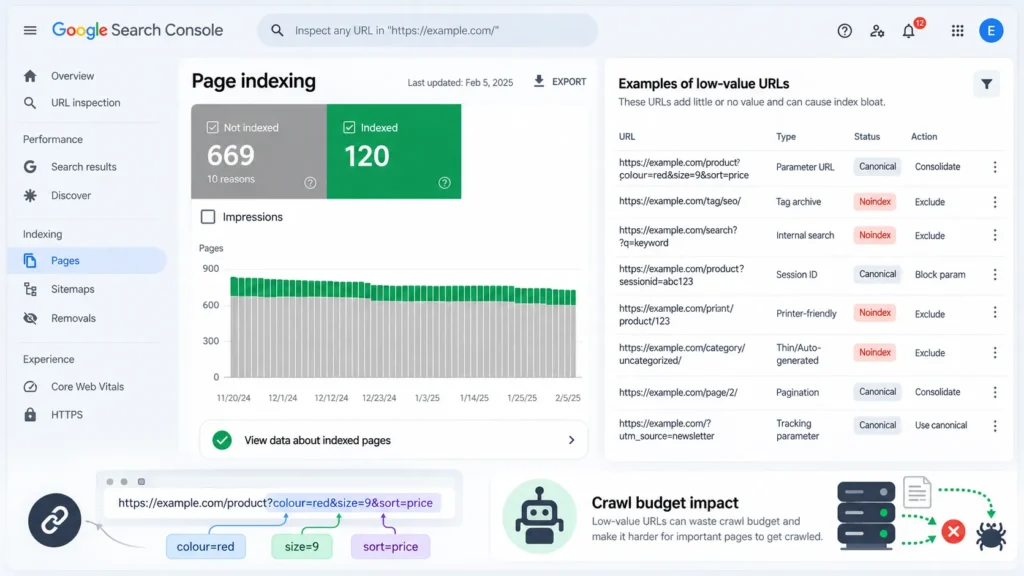Screen dimensions: 1024x576
Task: Open more options for tag/seo row
Action: 995,202
